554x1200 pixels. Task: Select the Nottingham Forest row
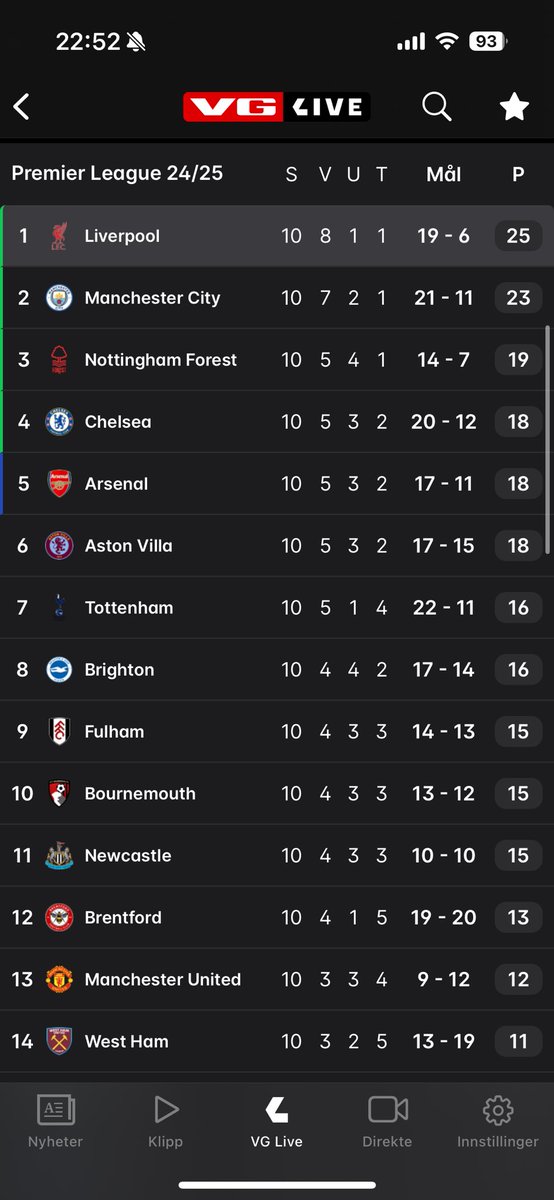point(277,360)
